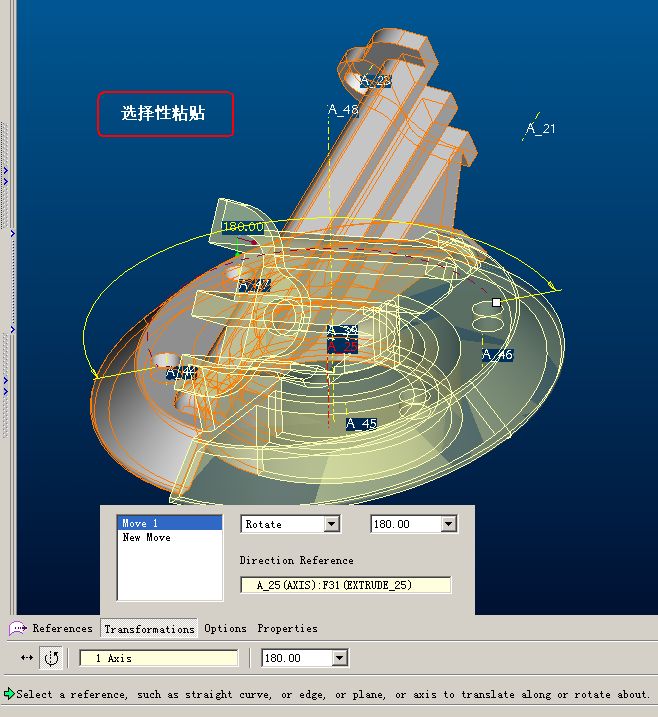658x717 pixels.
Task: Select New Move in the list
Action: pyautogui.click(x=146, y=538)
